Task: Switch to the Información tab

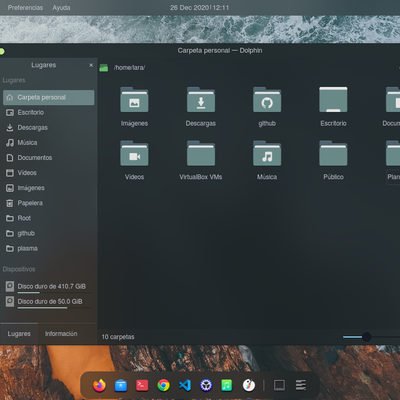Action: 61,334
